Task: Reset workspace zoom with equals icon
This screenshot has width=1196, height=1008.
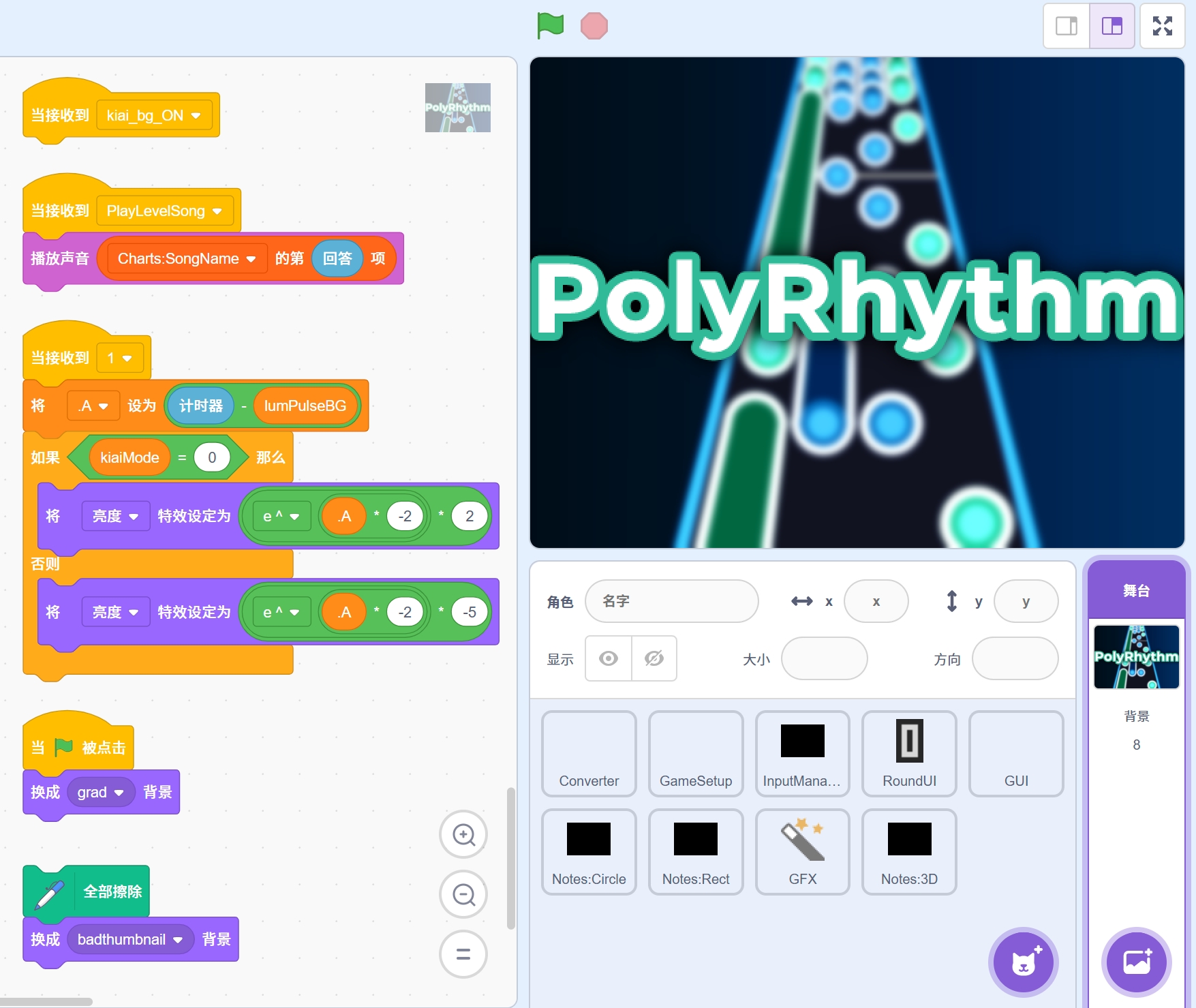Action: tap(463, 954)
